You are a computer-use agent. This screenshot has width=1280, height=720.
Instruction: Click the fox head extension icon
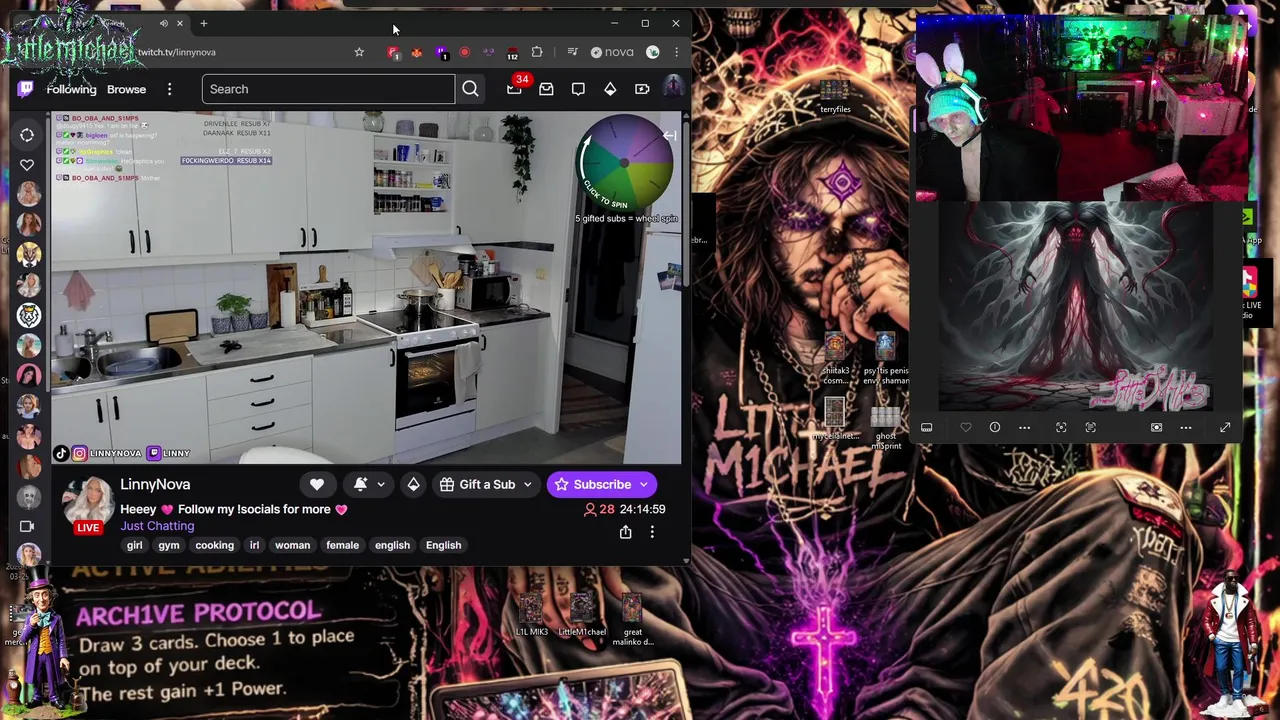tap(417, 52)
